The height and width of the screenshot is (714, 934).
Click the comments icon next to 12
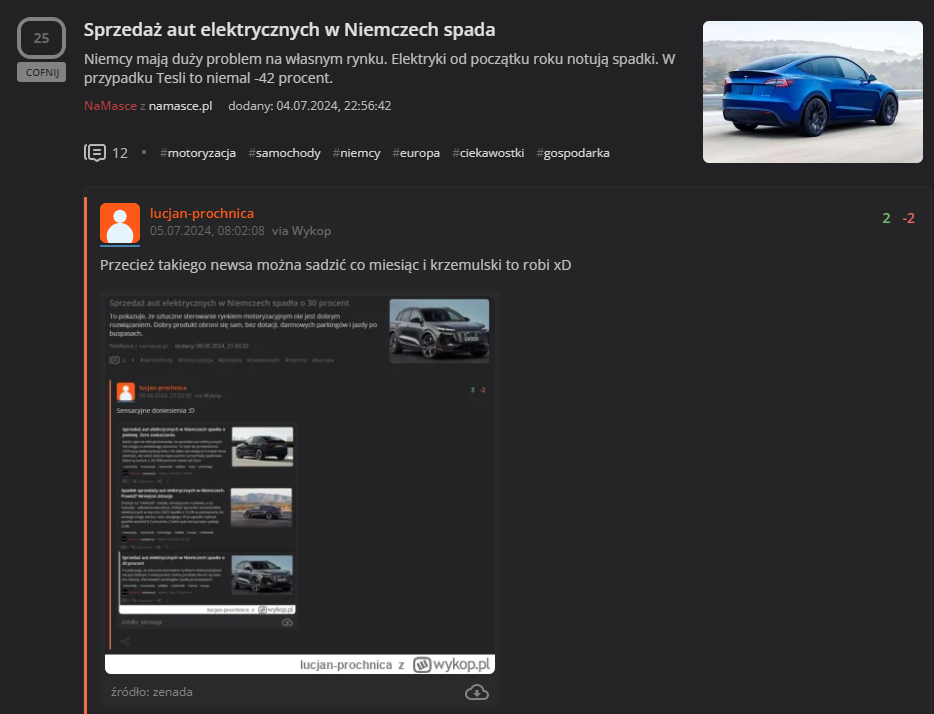(x=95, y=153)
